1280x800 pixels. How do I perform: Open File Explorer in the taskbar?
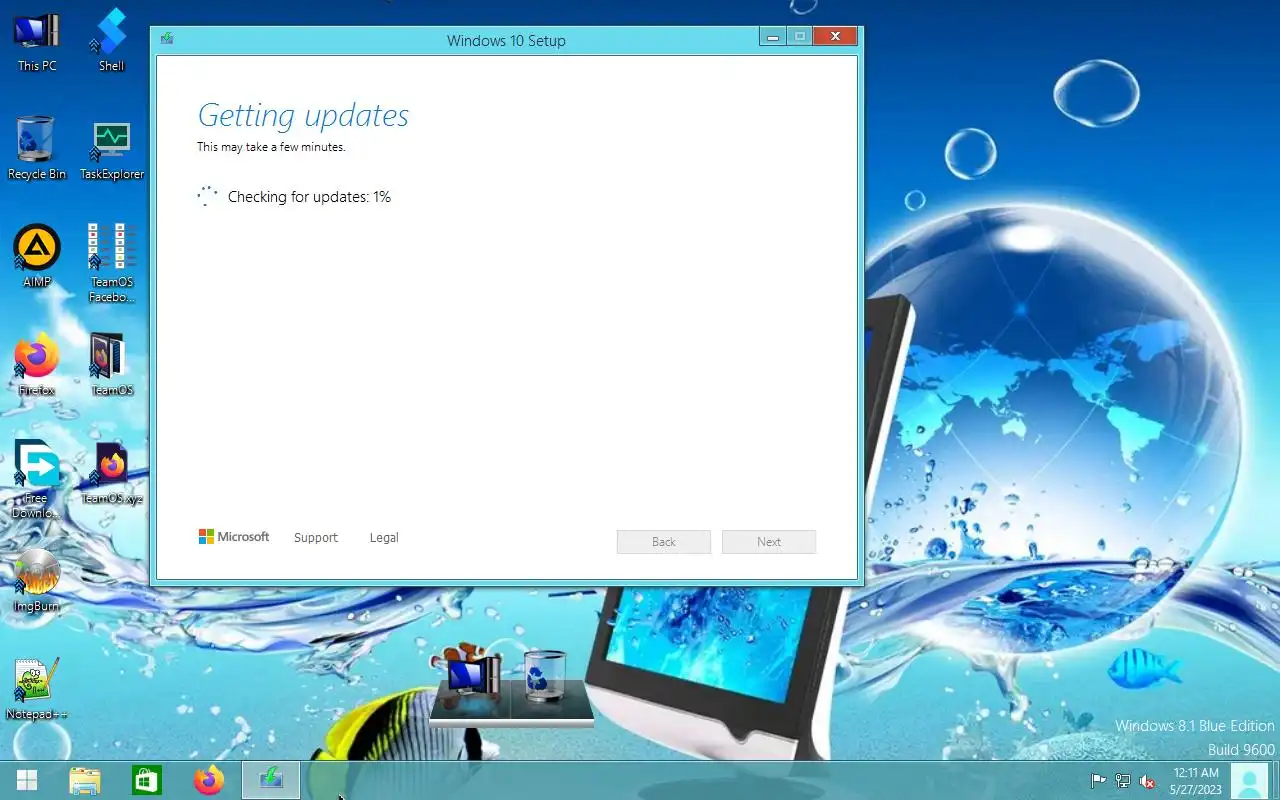pos(85,780)
